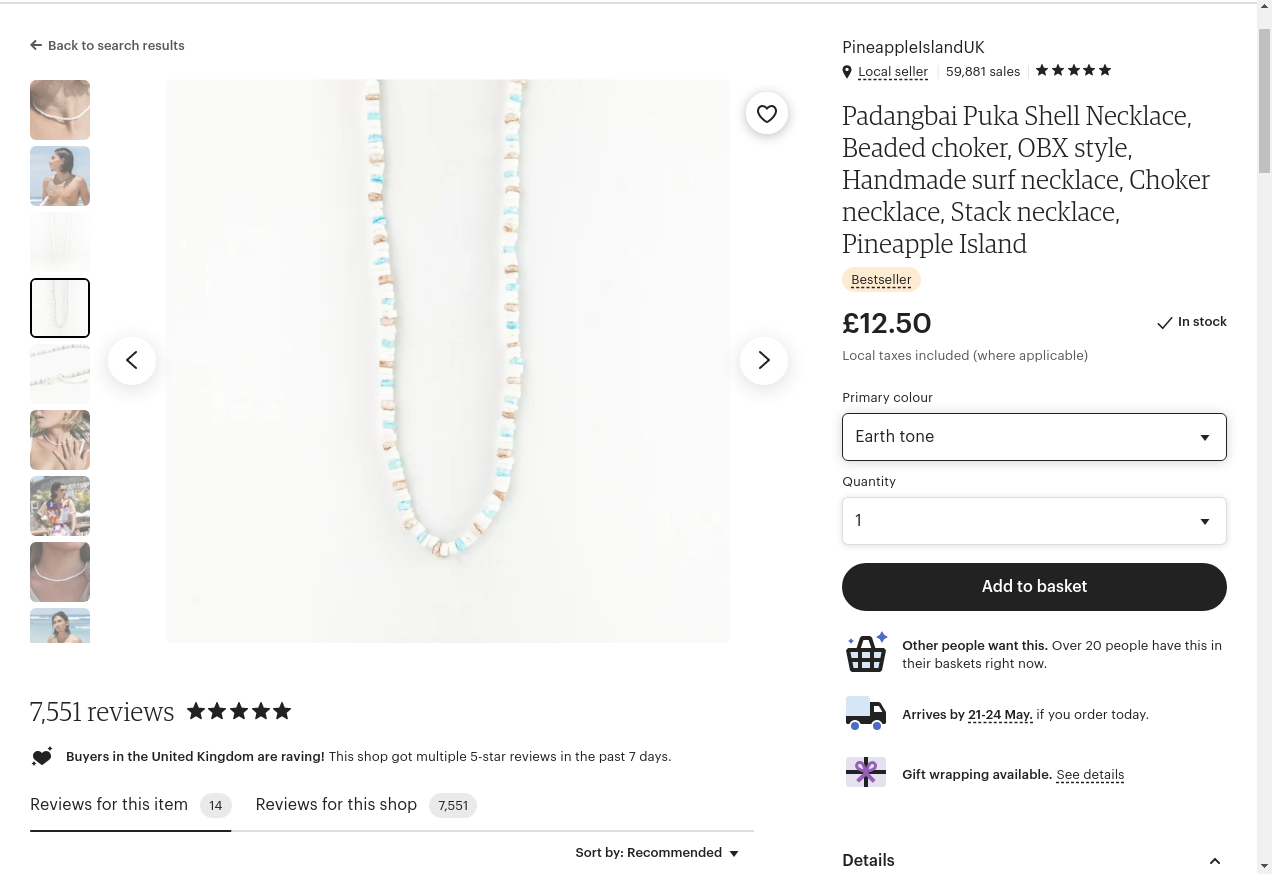Click Add to basket button
The height and width of the screenshot is (874, 1272).
[x=1034, y=587]
